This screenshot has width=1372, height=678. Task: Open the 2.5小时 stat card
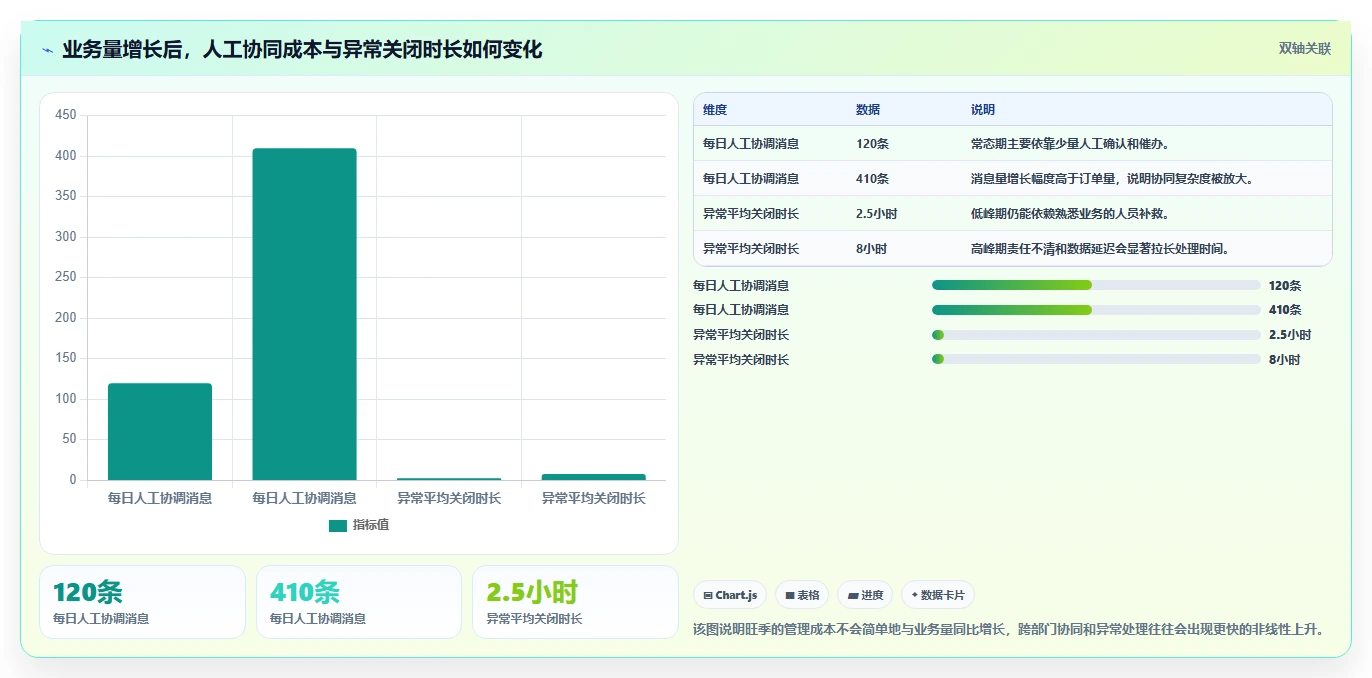point(575,602)
